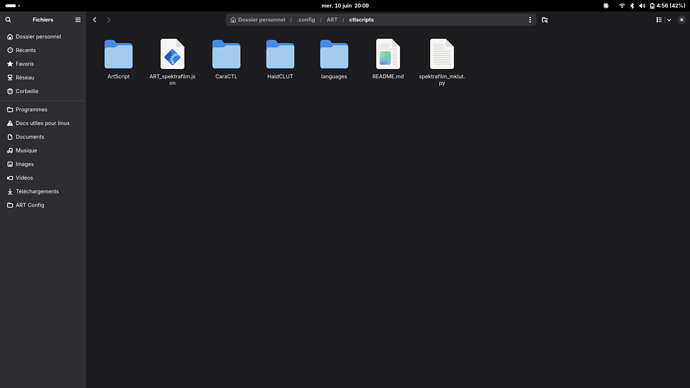The height and width of the screenshot is (388, 690).
Task: Navigate to Dossier personnel in path bar
Action: point(258,20)
